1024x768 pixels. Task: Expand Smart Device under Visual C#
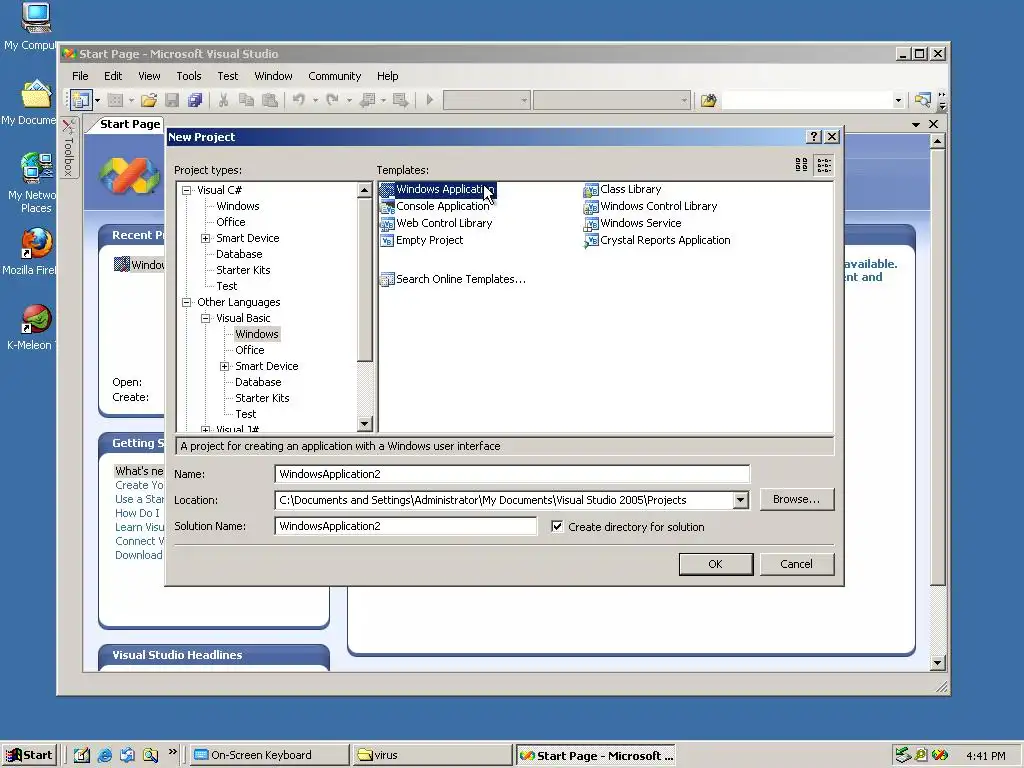coord(206,238)
